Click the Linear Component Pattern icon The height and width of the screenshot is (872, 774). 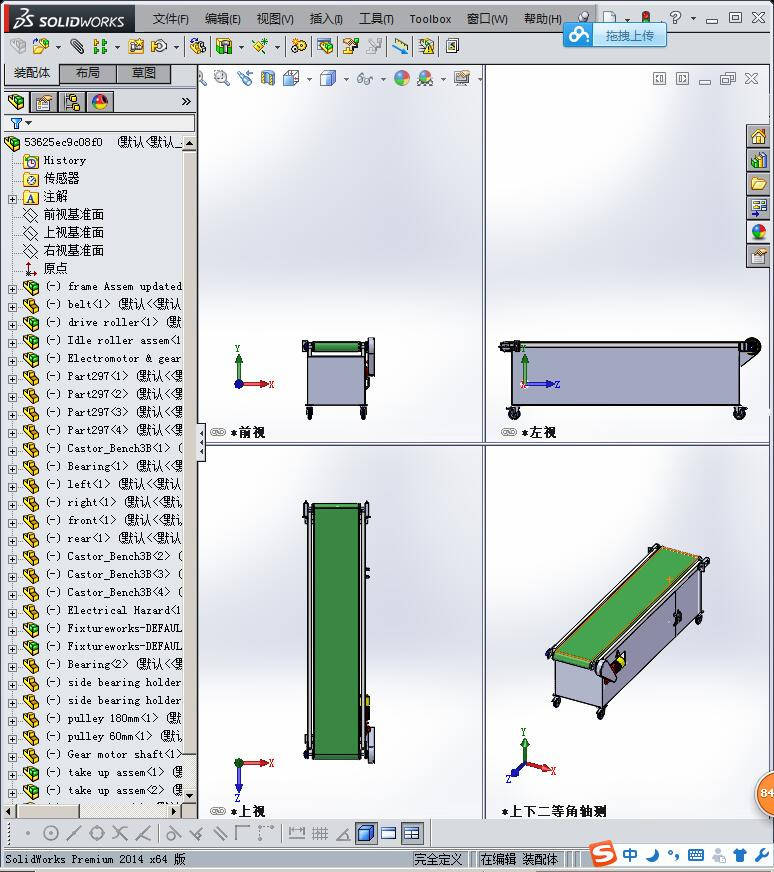click(100, 46)
